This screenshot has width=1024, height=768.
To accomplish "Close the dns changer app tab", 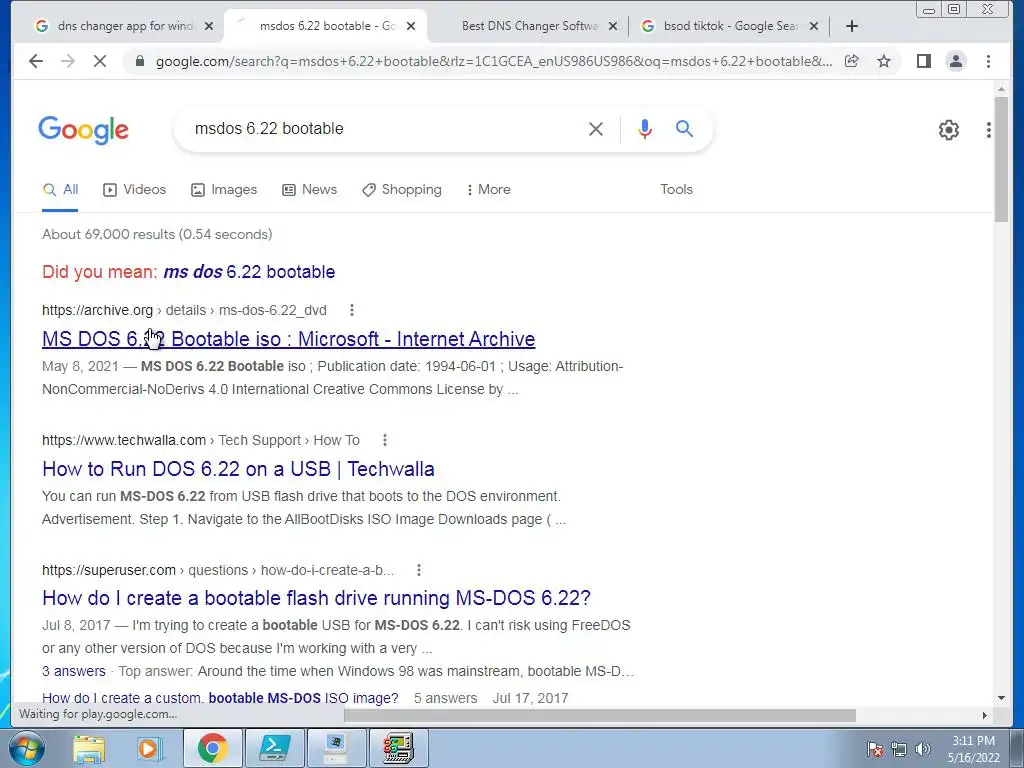I will click(x=208, y=26).
